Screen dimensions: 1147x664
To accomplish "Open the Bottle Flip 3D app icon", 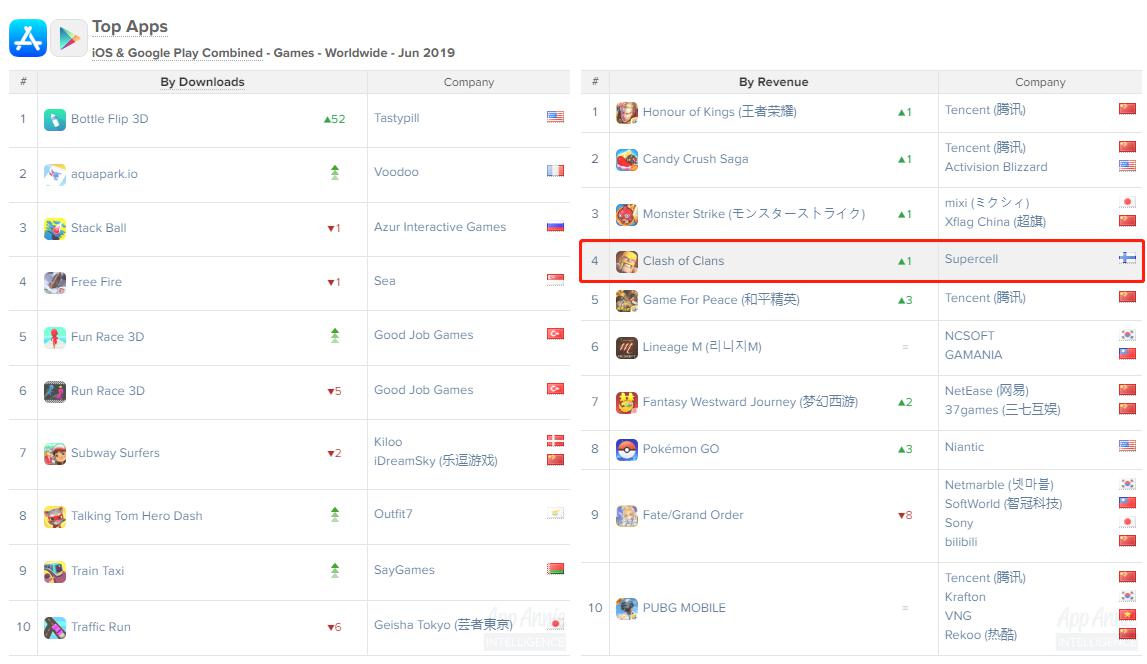I will [x=55, y=119].
